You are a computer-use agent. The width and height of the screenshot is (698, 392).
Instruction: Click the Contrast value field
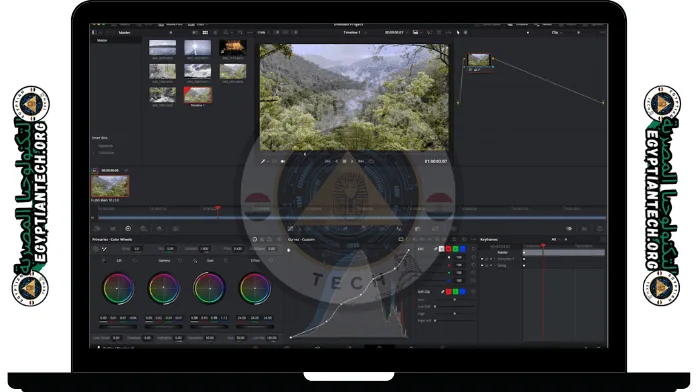(204, 249)
